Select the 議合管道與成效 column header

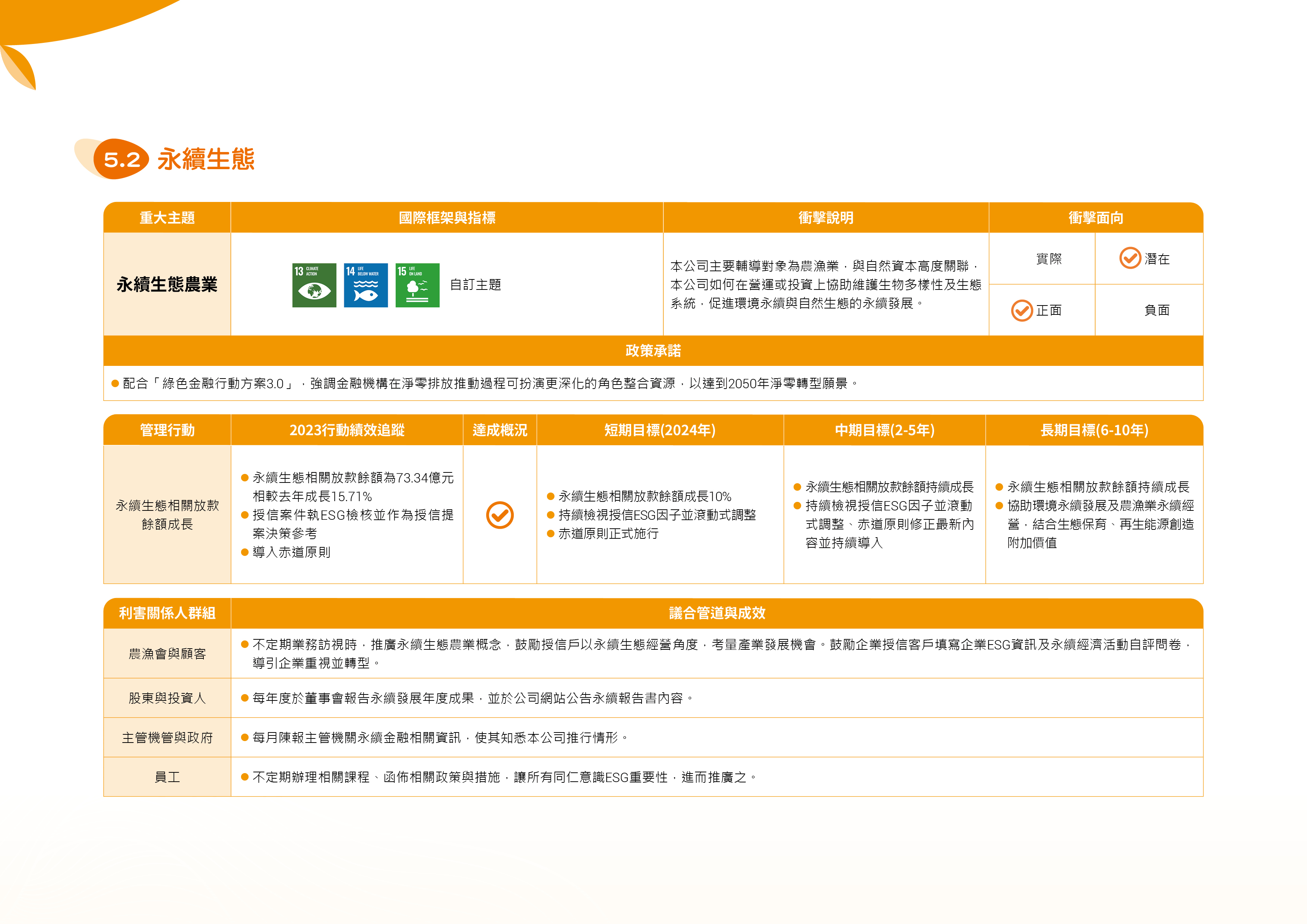coord(717,613)
